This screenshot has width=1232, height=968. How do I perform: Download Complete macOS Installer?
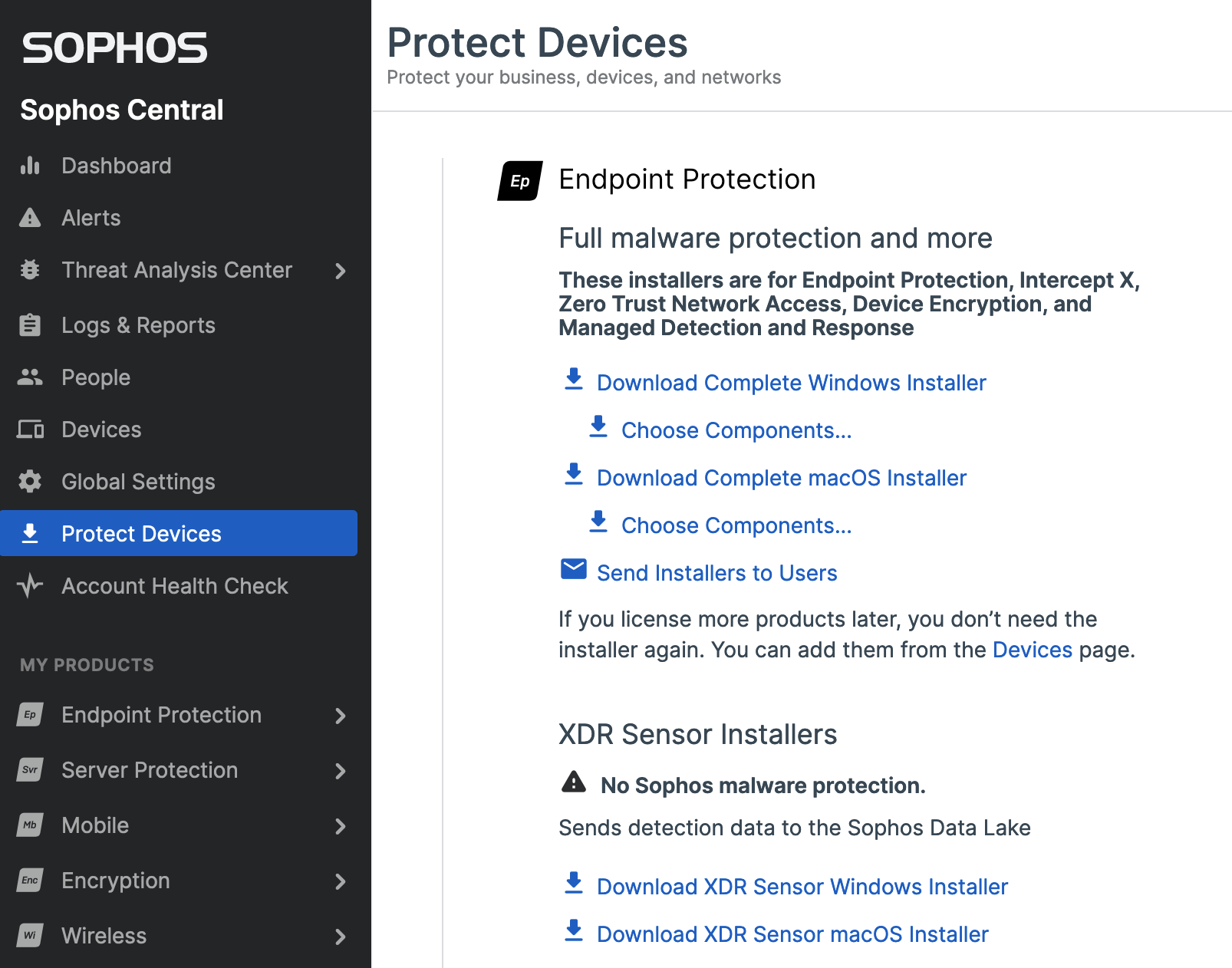pos(781,478)
